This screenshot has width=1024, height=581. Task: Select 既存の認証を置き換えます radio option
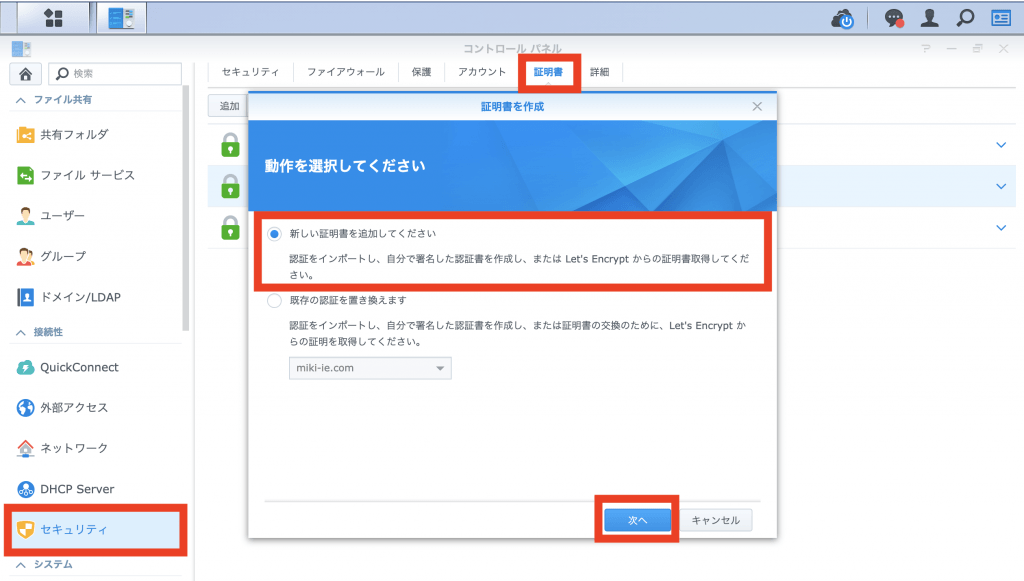tap(275, 300)
